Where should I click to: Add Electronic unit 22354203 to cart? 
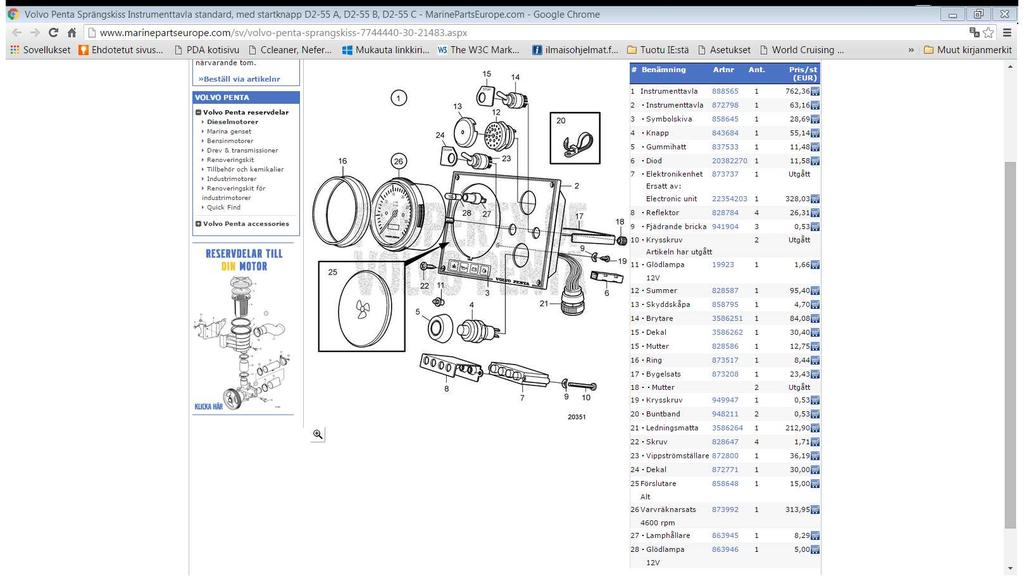tap(815, 199)
